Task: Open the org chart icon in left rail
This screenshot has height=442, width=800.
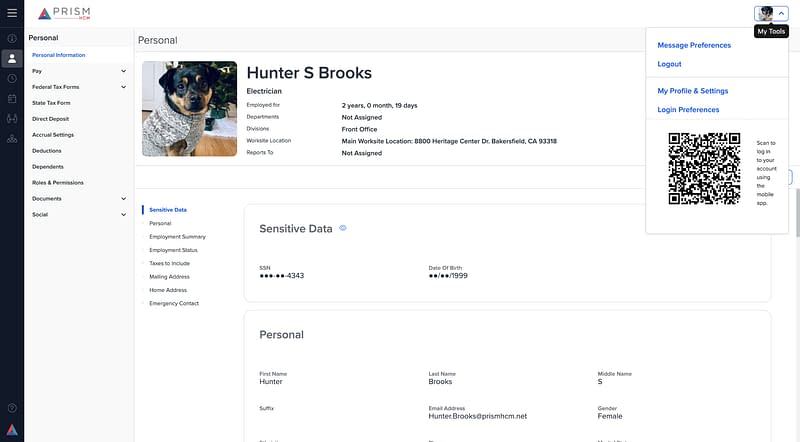Action: tap(12, 139)
